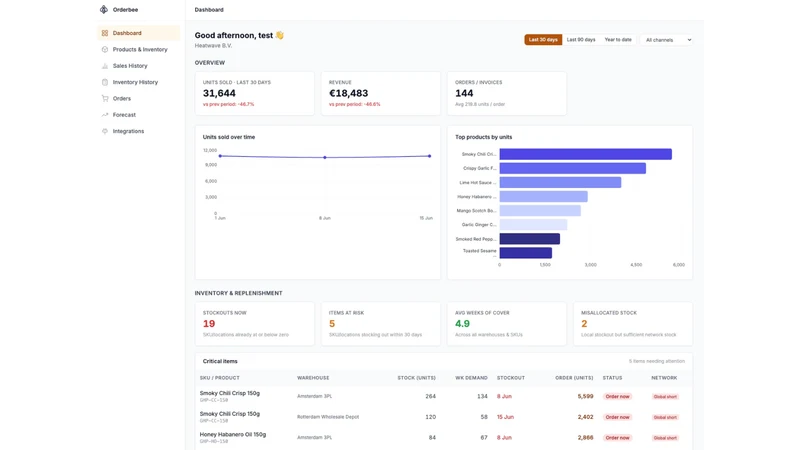The image size is (800, 450).
Task: Select the Last 30 days range
Action: (543, 40)
